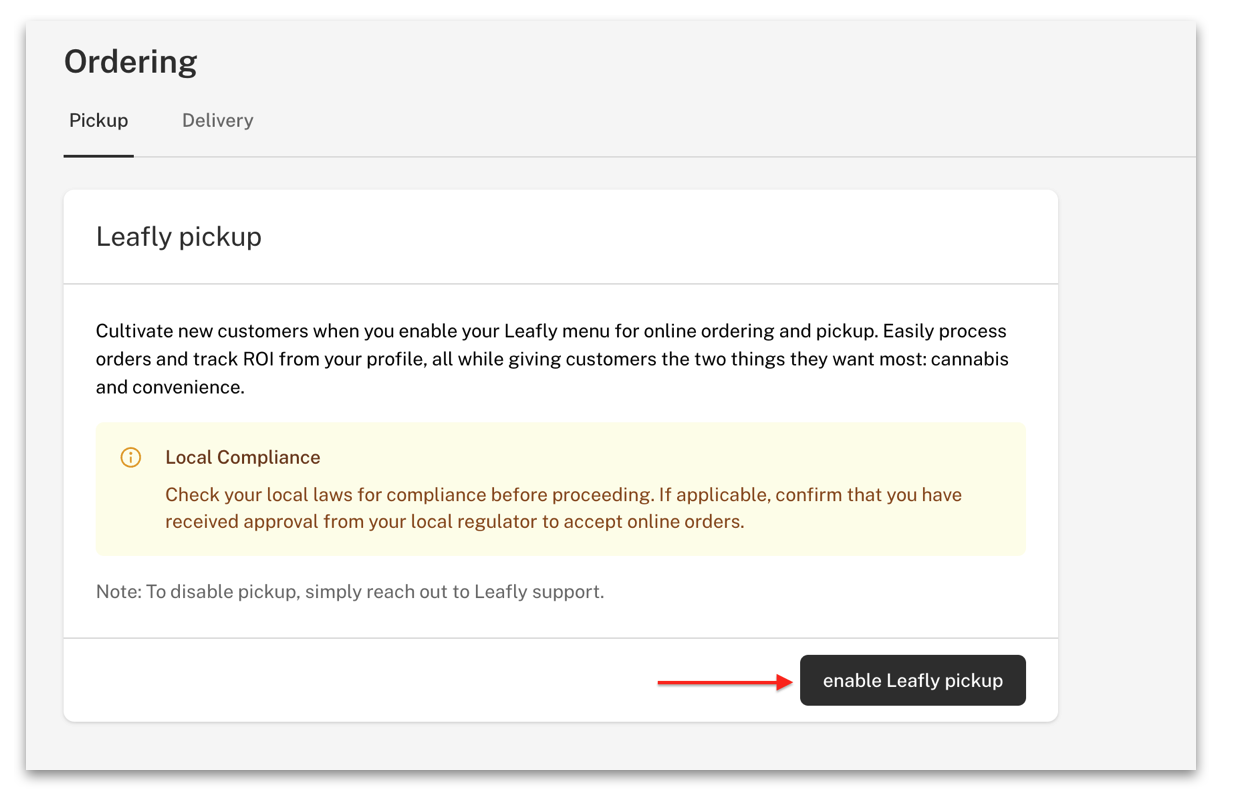The image size is (1238, 806).
Task: Click the paragraph starting 'Cultivate new customers'
Action: [552, 359]
